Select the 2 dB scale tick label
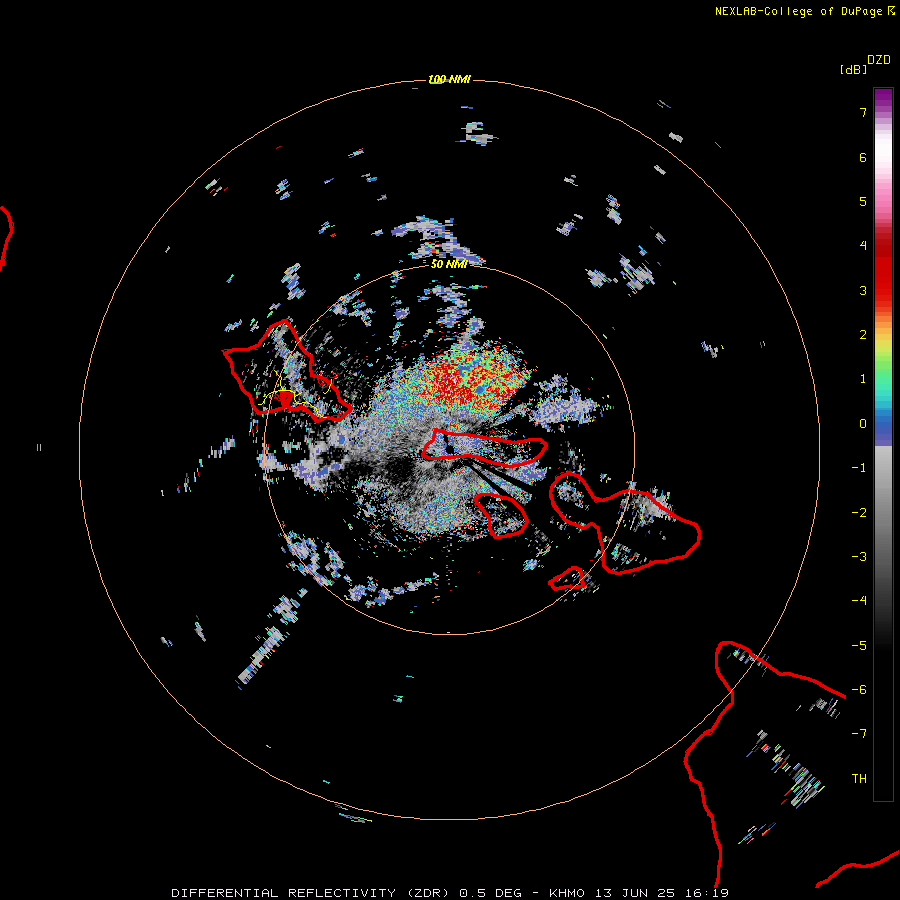The height and width of the screenshot is (900, 900). (863, 335)
